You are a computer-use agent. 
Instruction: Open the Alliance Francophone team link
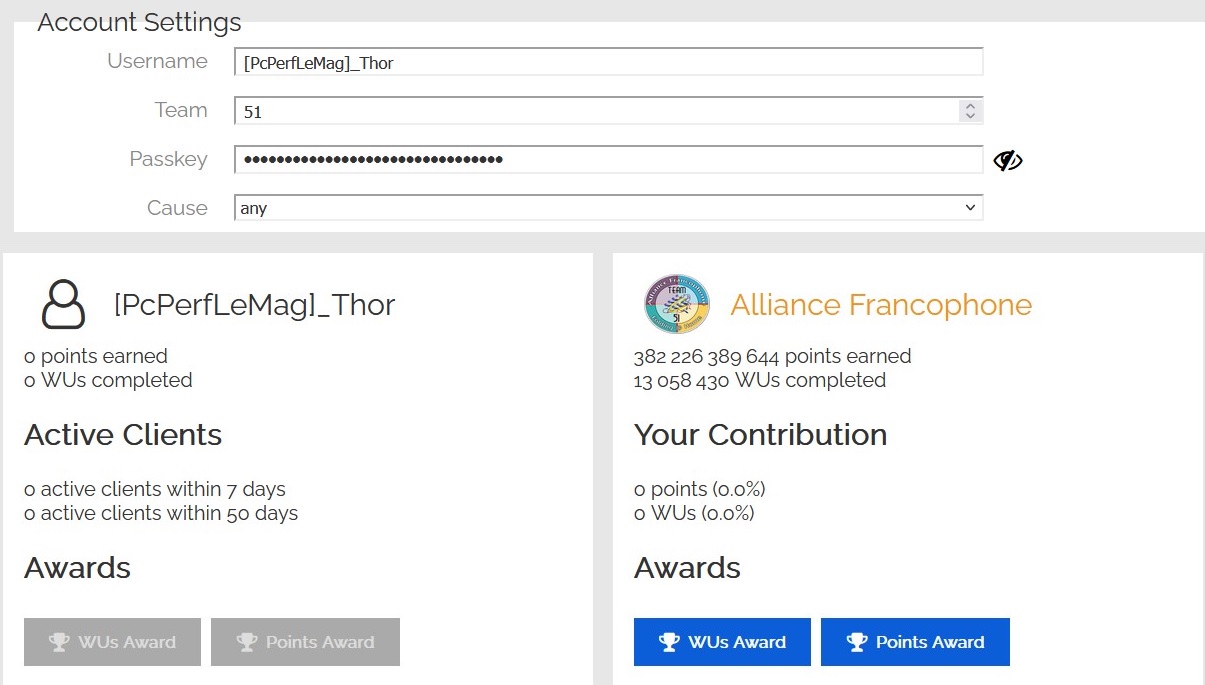(x=881, y=305)
